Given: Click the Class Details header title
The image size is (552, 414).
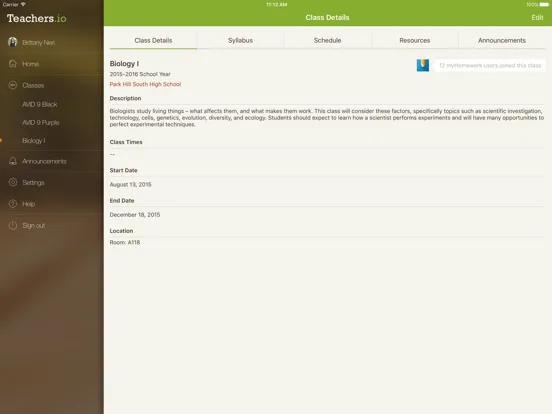Looking at the screenshot, I should pyautogui.click(x=327, y=17).
